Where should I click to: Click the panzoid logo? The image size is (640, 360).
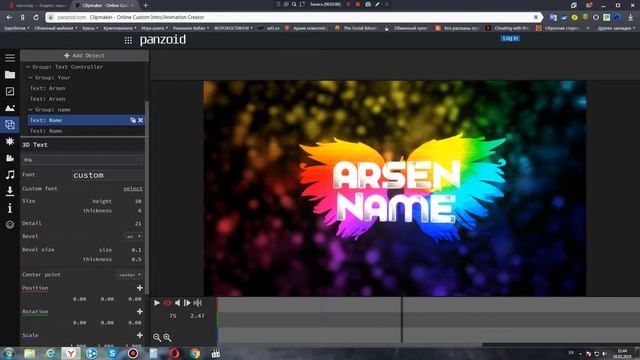163,40
